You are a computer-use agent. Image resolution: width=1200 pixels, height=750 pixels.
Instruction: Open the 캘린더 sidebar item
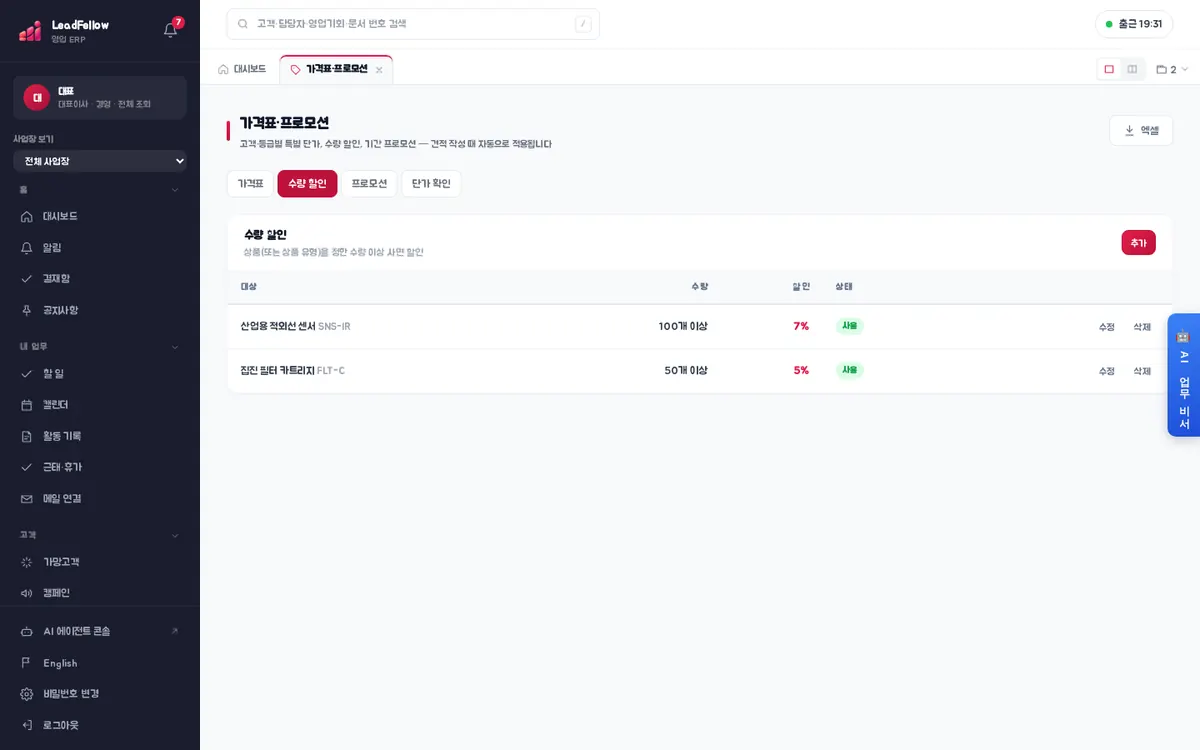[x=100, y=405]
